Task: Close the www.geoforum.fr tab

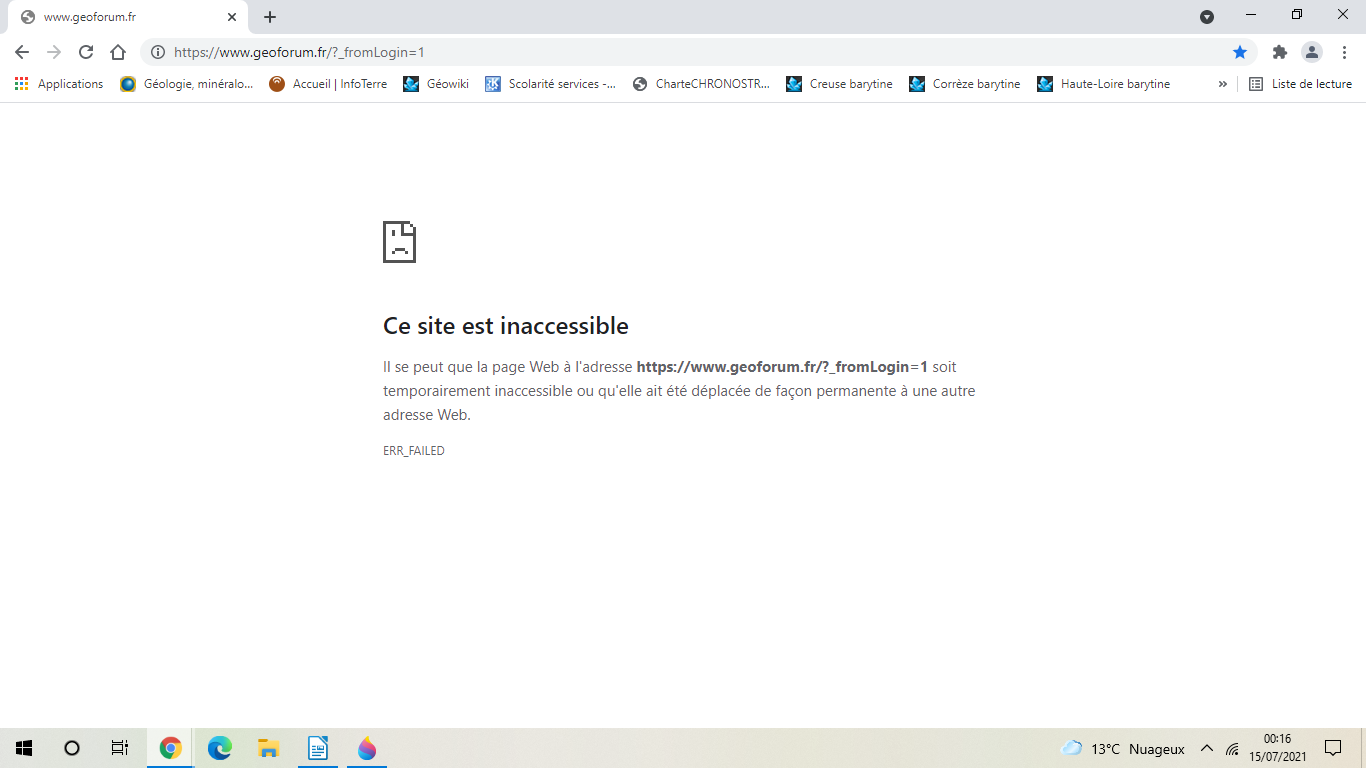Action: tap(232, 17)
